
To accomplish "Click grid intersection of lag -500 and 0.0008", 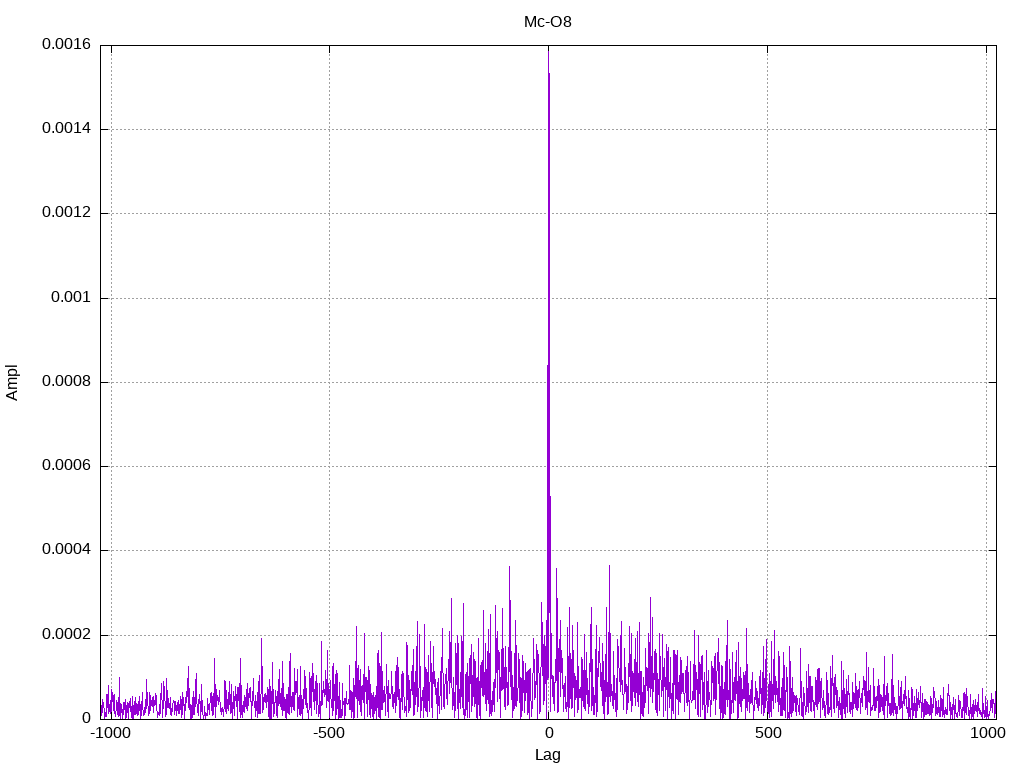I will (329, 382).
